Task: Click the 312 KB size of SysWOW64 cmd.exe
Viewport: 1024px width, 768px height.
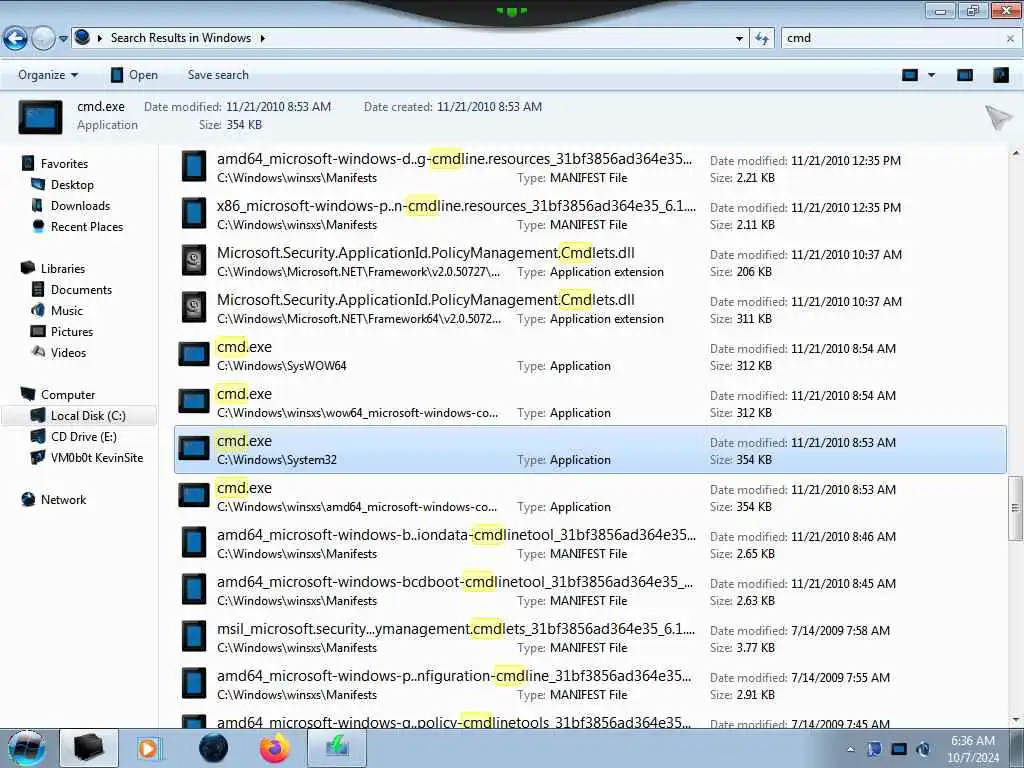Action: [754, 366]
